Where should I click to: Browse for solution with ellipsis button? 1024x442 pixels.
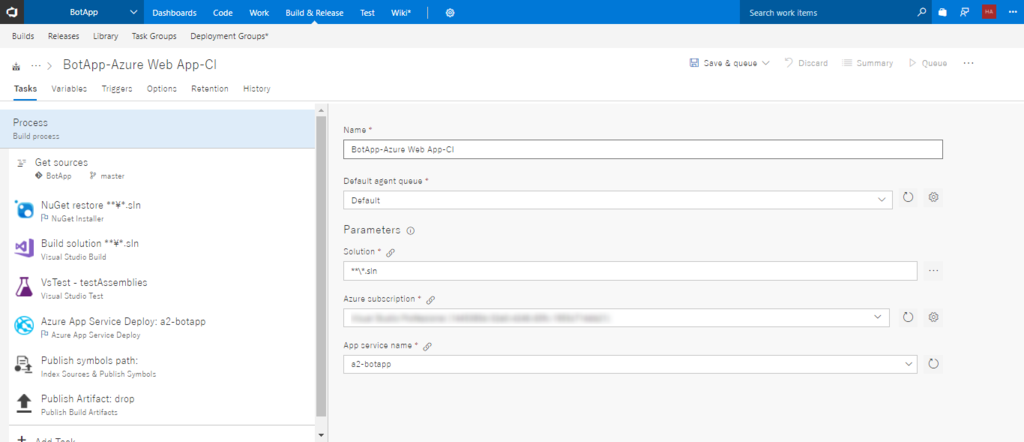tap(934, 270)
